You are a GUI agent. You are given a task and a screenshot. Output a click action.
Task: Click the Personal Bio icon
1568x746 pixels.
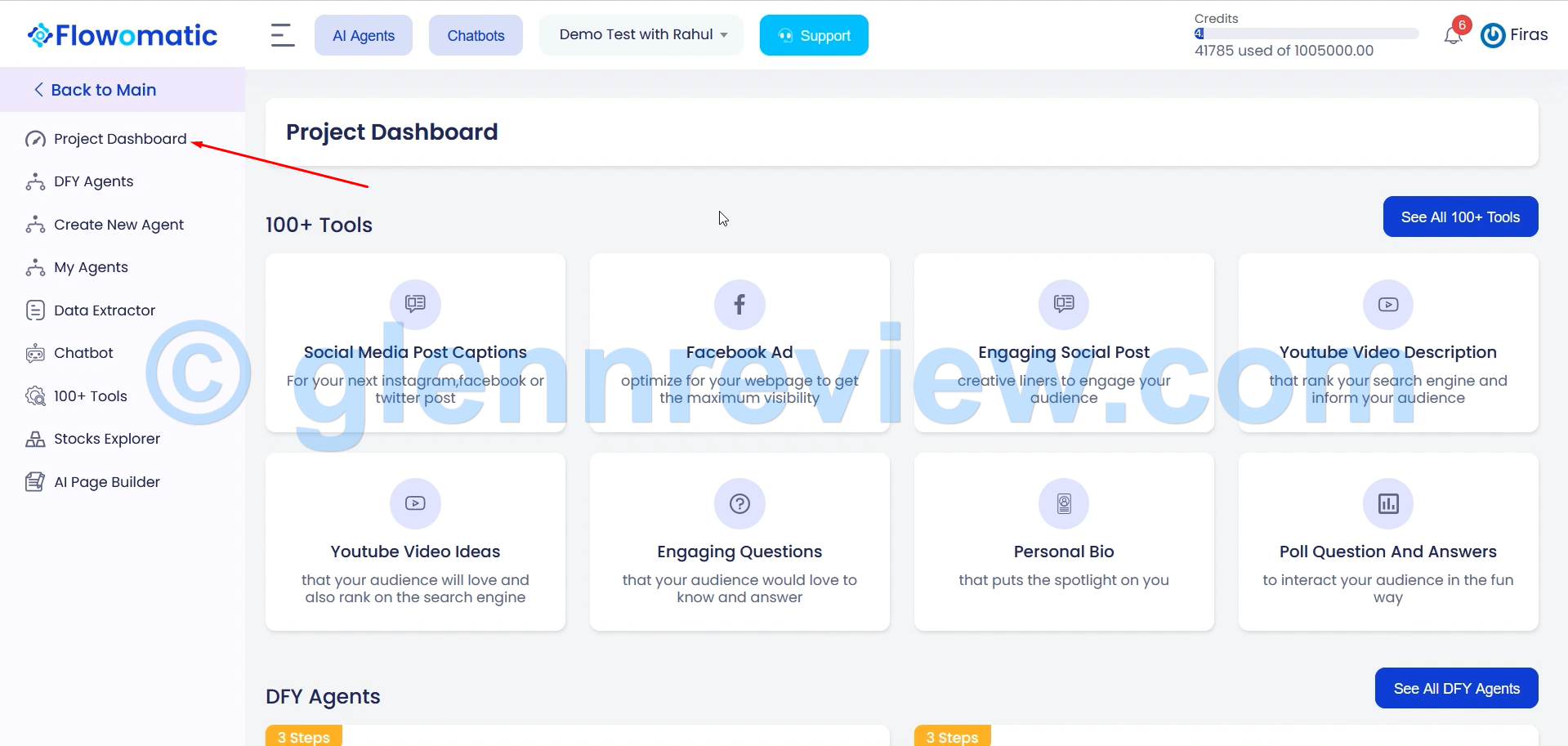click(1064, 503)
